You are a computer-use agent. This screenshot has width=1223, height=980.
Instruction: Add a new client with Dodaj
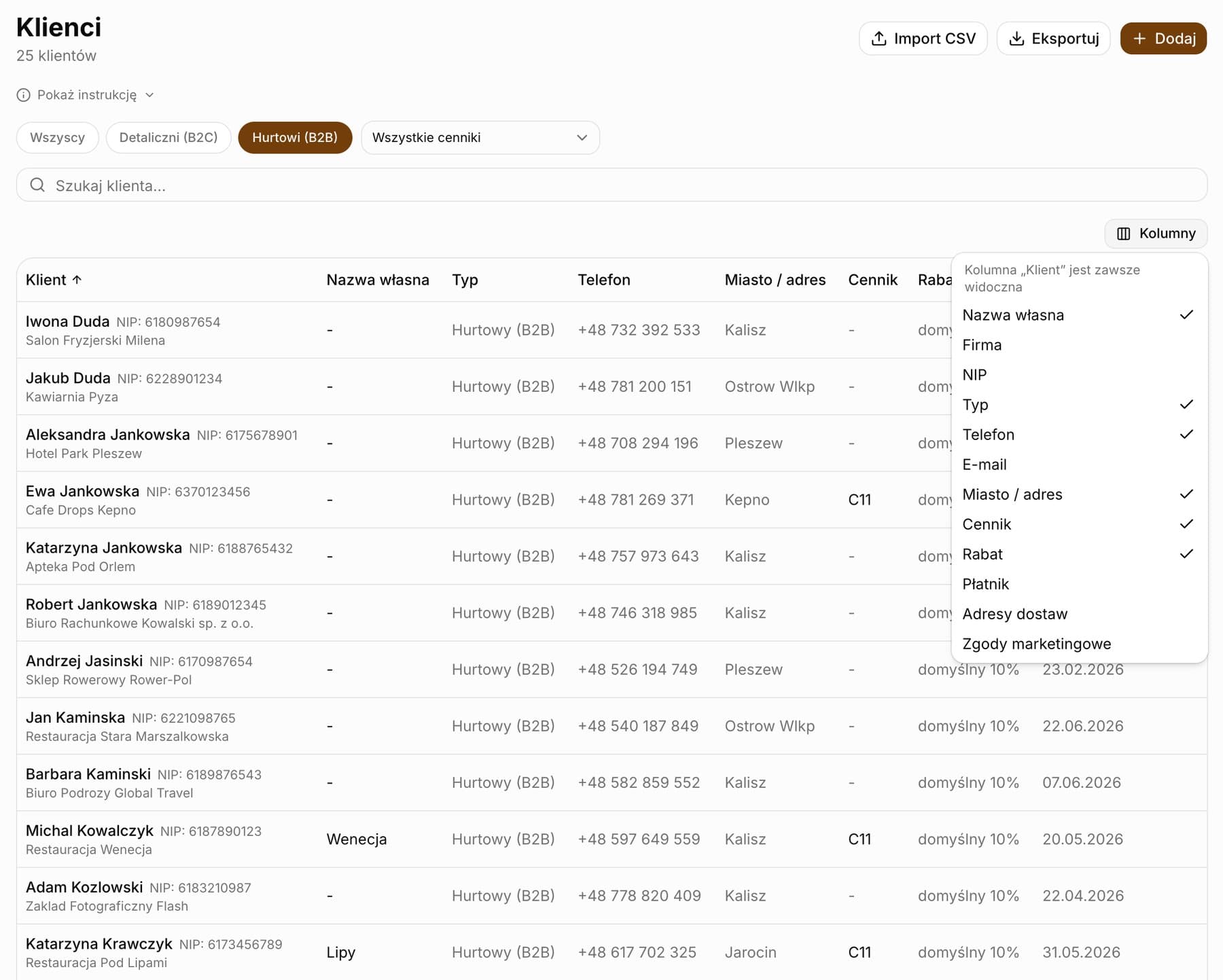[1163, 39]
